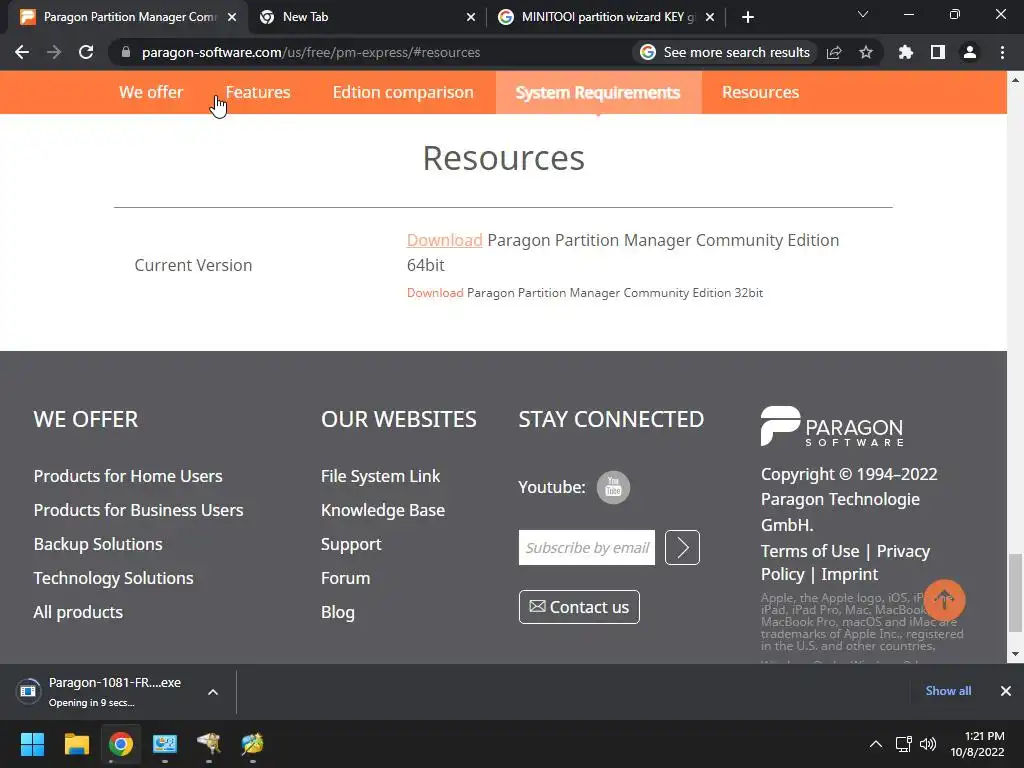This screenshot has width=1024, height=768.
Task: Switch to MINITOOl partition wizard KEY tab
Action: pos(606,17)
